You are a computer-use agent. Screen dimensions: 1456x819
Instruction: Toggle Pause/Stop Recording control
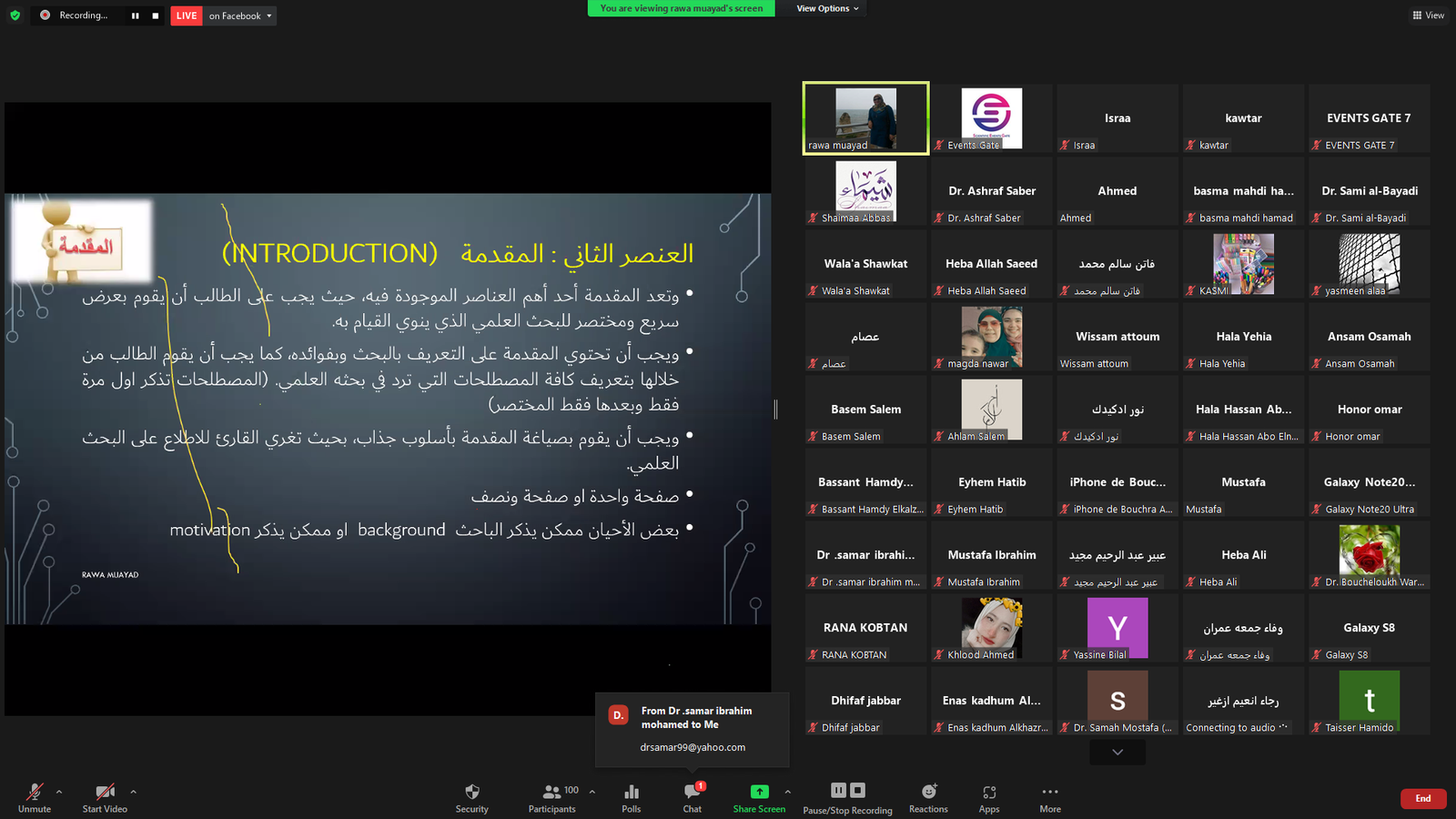coord(847,797)
